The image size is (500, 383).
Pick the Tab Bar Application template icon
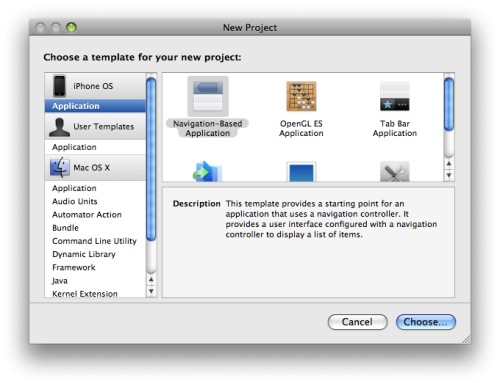point(395,96)
